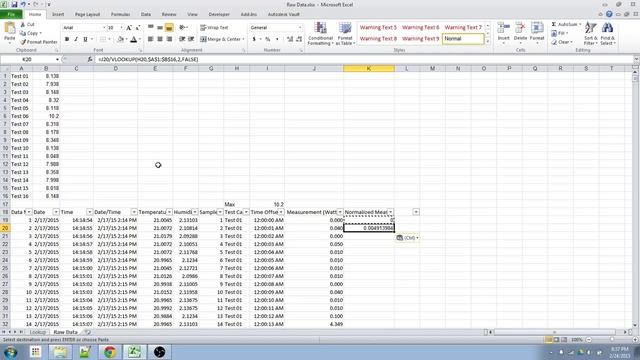Toggle middle vertical alignment in ribbon
Screen dimensions: 640x360
(160, 27)
